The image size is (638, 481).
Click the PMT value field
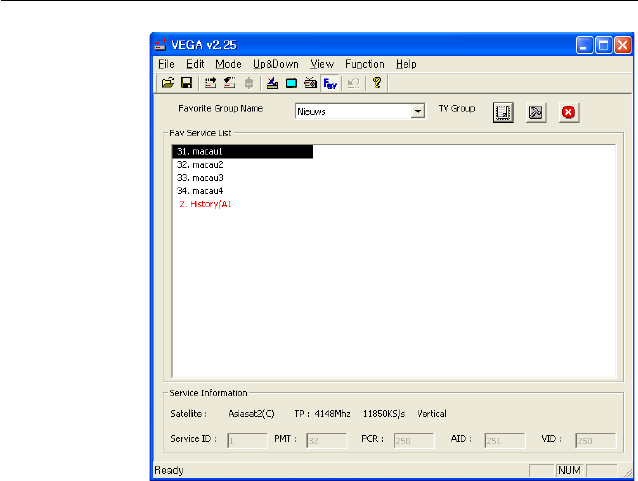327,440
